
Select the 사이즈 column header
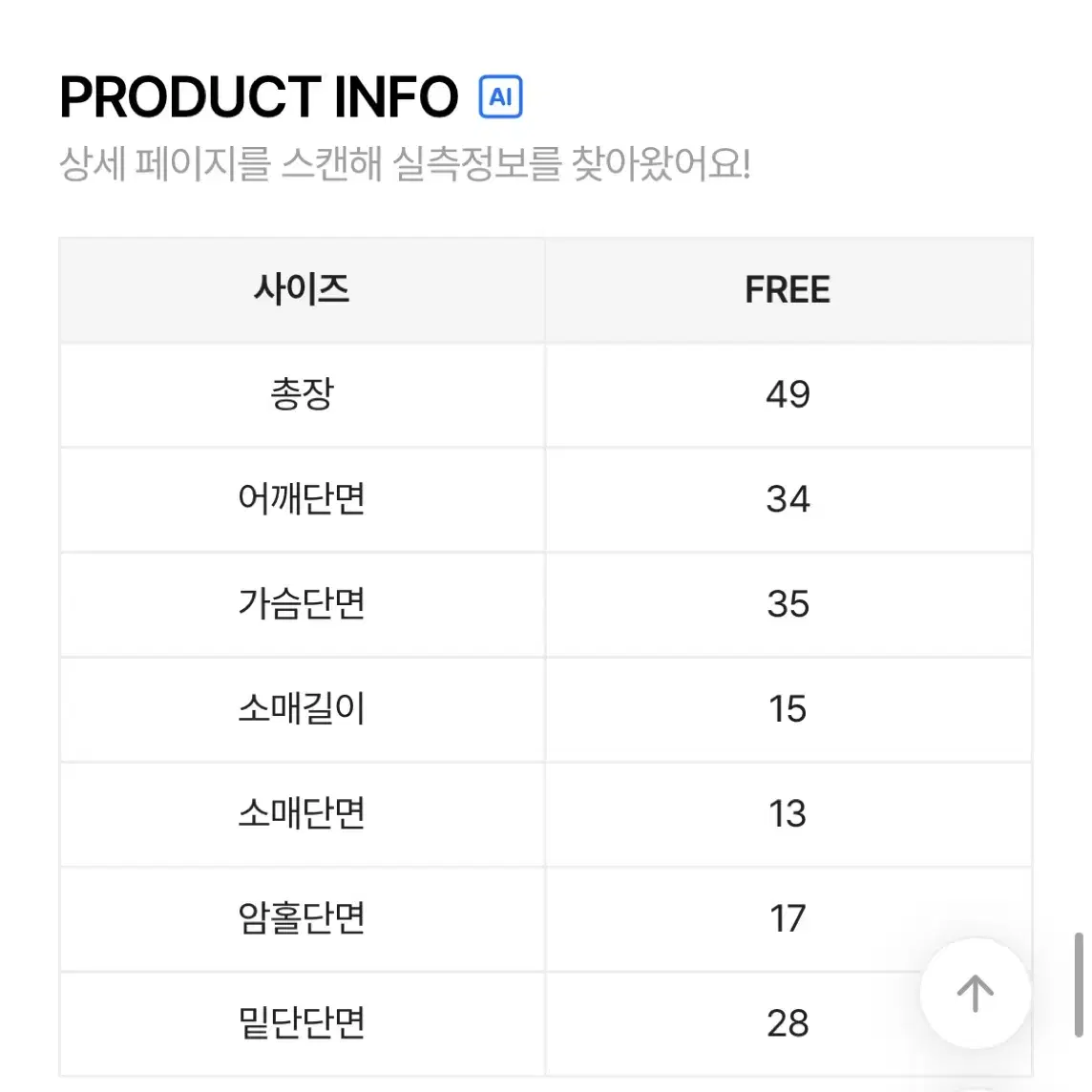302,290
